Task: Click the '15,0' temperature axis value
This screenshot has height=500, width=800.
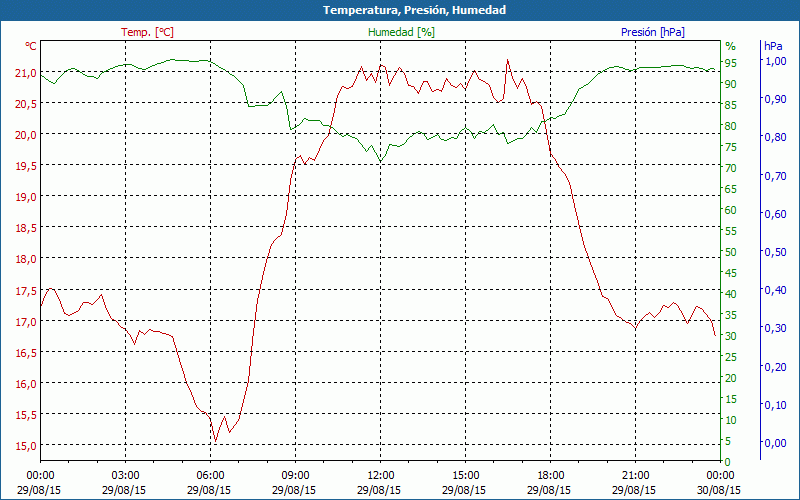Action: click(26, 446)
